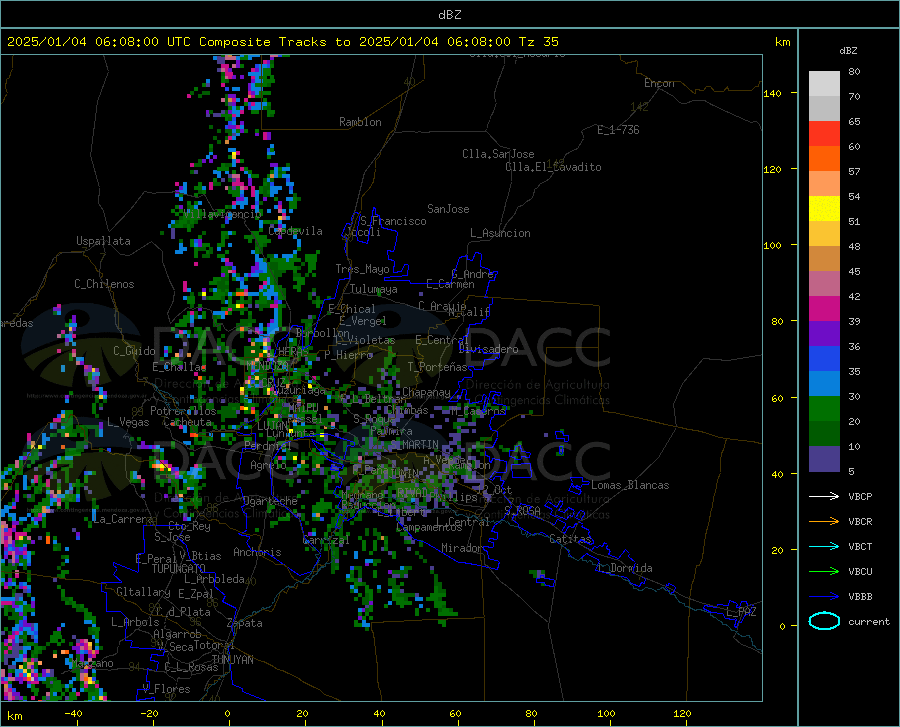The height and width of the screenshot is (727, 900).
Task: Click the cyan 'current' ellipse legend icon
Action: (824, 621)
